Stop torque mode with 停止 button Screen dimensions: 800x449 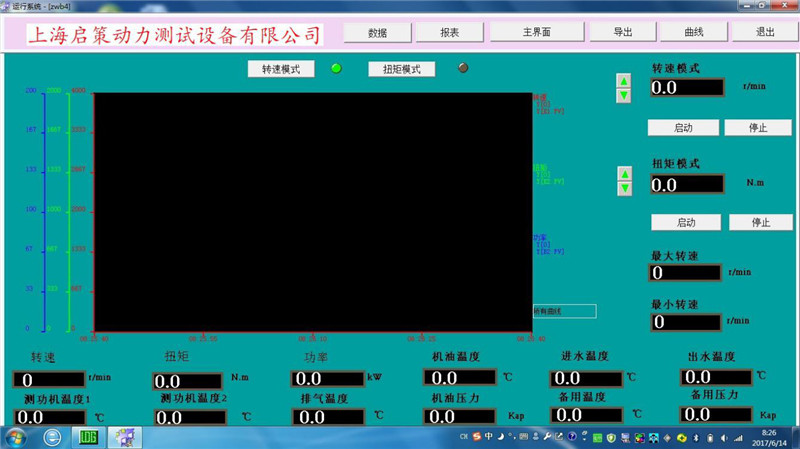760,222
